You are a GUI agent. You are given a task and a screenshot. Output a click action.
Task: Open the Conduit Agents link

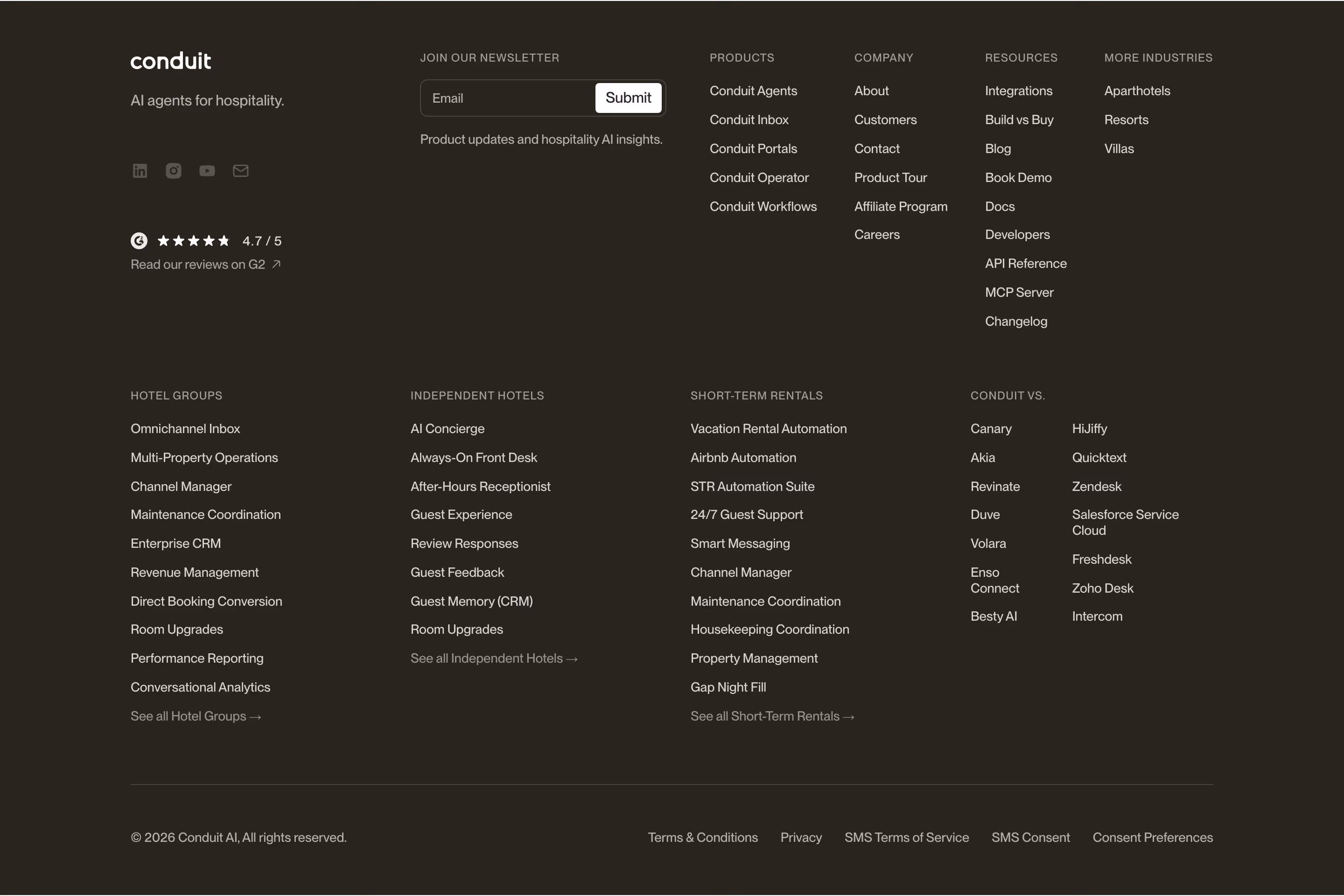[x=753, y=91]
